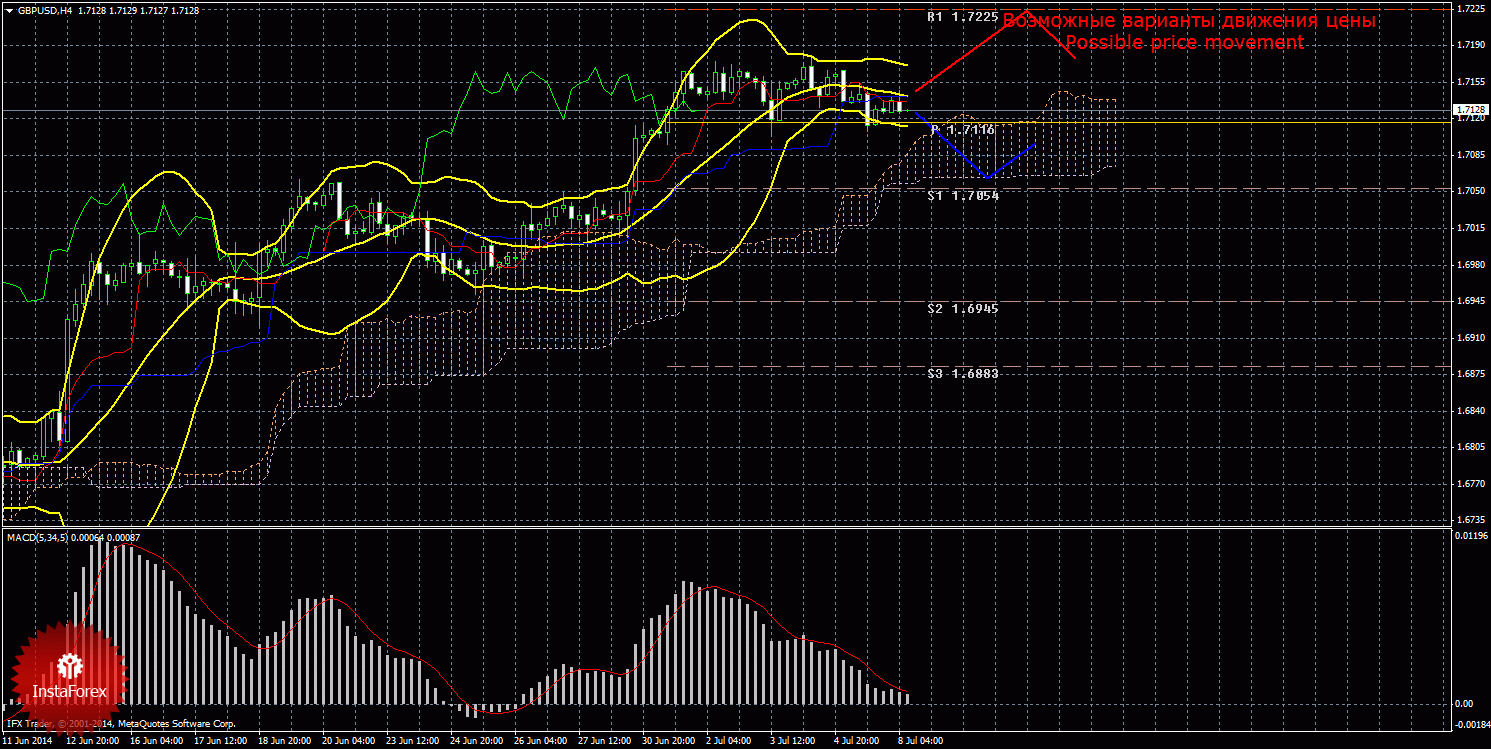The height and width of the screenshot is (749, 1491).
Task: Click the 'Possible price movement' annotation
Action: [1184, 43]
